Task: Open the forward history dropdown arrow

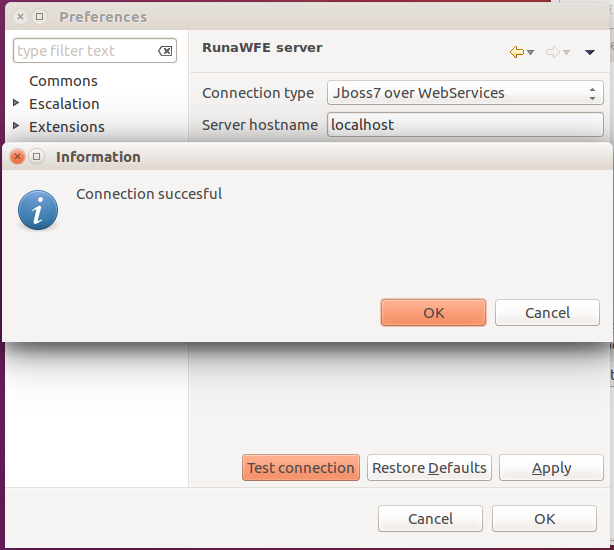Action: pyautogui.click(x=566, y=52)
